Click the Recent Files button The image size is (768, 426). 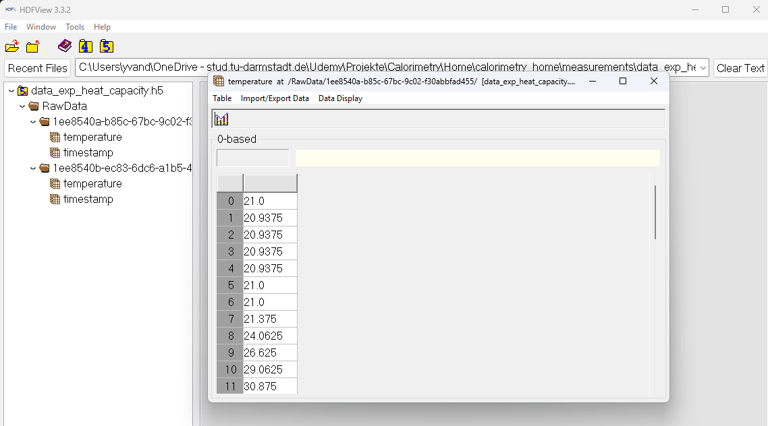[x=38, y=68]
